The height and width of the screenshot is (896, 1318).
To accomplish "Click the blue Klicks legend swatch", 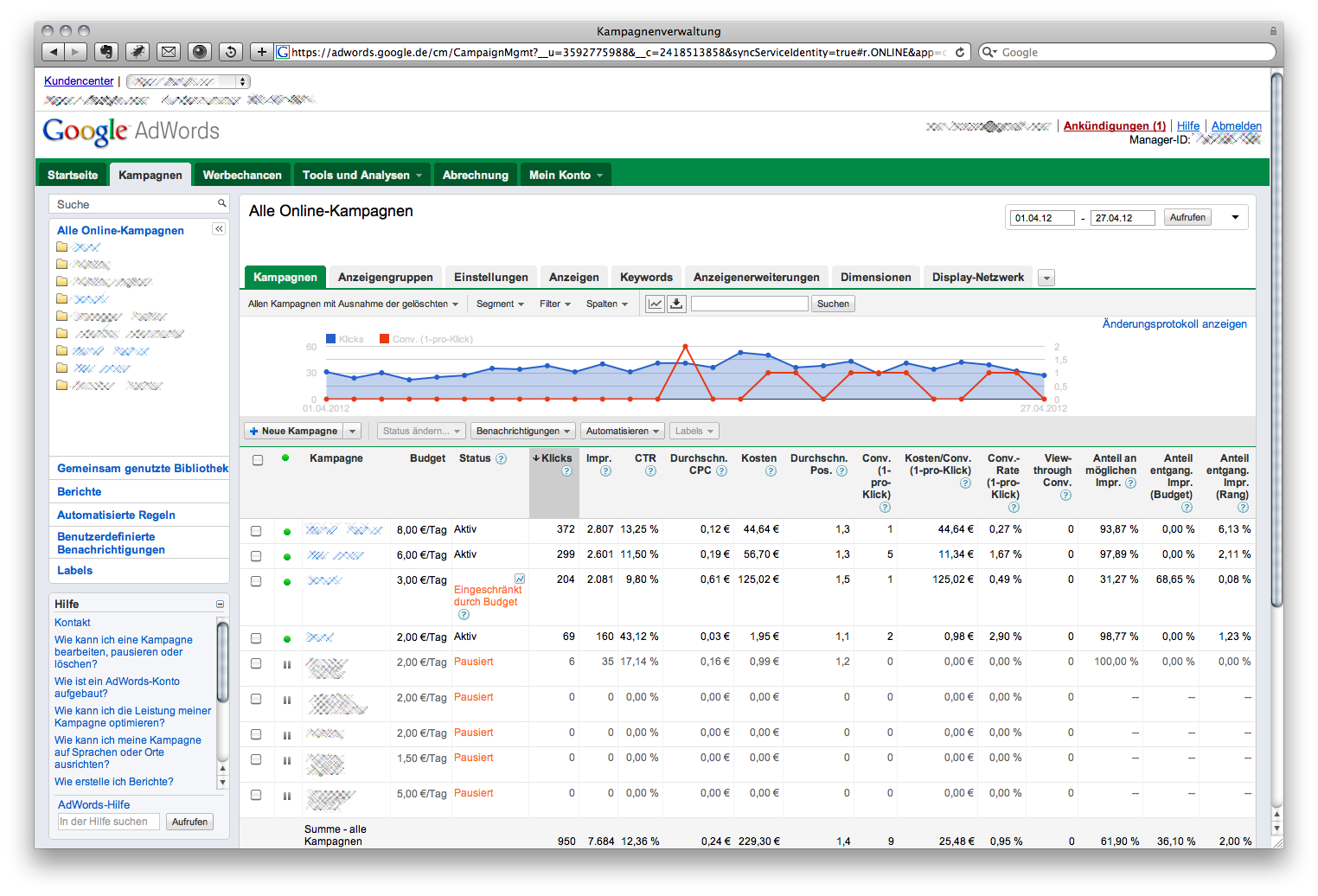I will pyautogui.click(x=330, y=339).
